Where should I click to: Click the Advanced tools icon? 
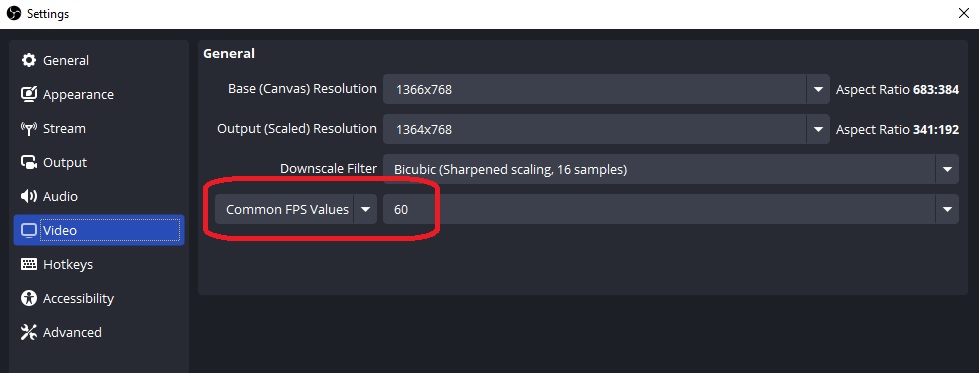[29, 332]
